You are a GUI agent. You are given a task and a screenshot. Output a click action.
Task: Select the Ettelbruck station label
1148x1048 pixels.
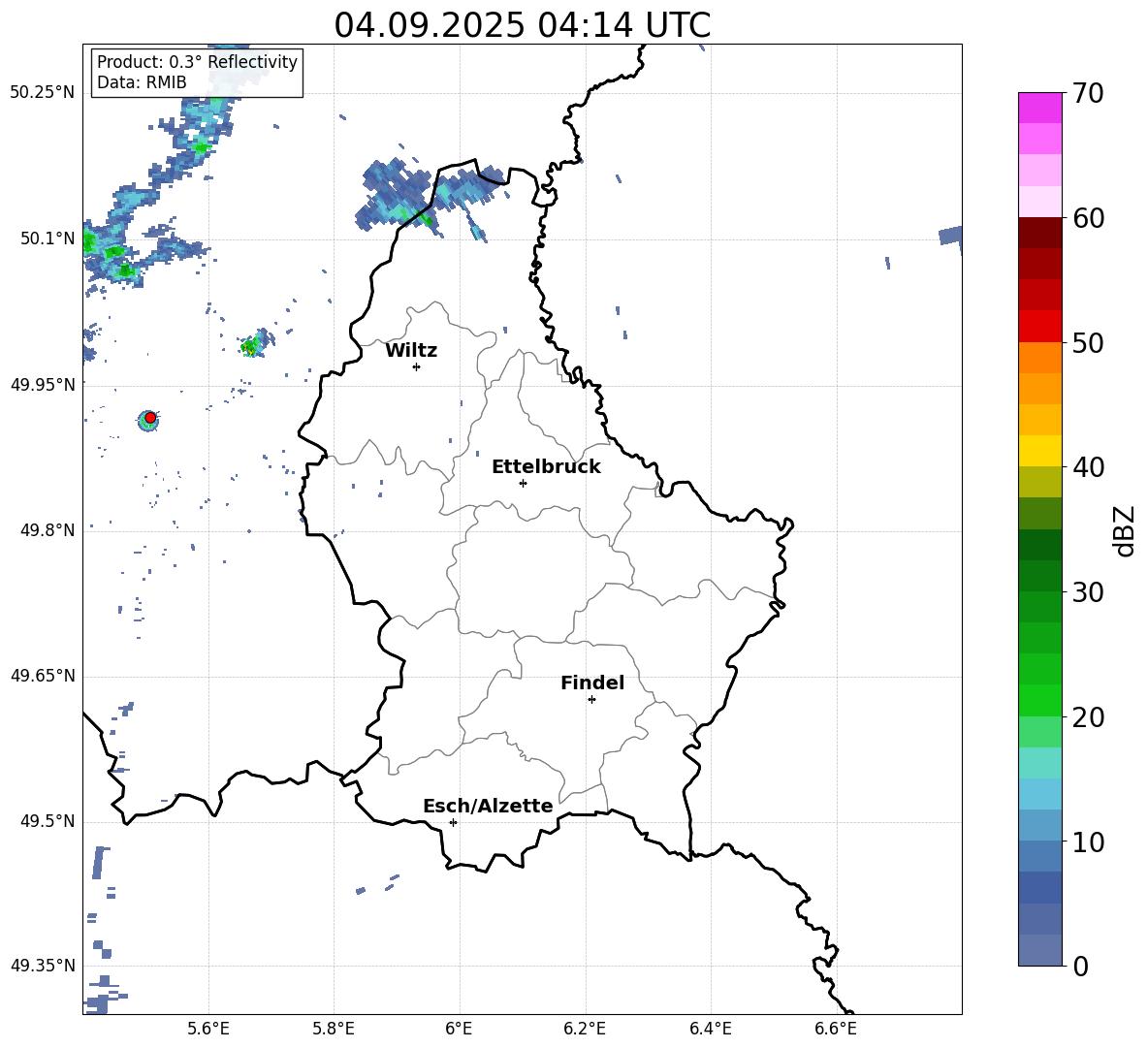coord(546,467)
